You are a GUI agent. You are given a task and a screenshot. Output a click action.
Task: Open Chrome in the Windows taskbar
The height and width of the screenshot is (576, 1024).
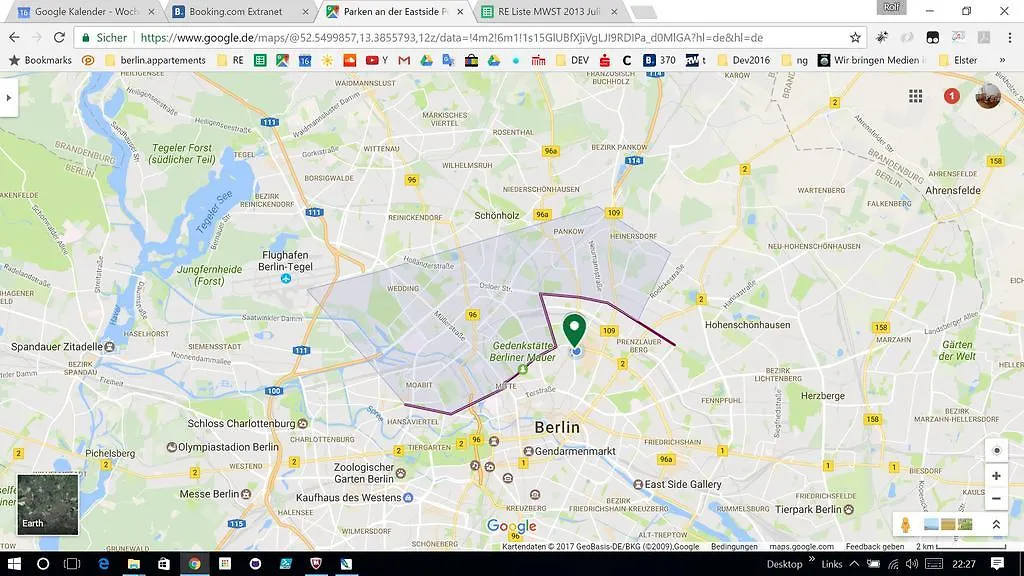click(x=195, y=564)
